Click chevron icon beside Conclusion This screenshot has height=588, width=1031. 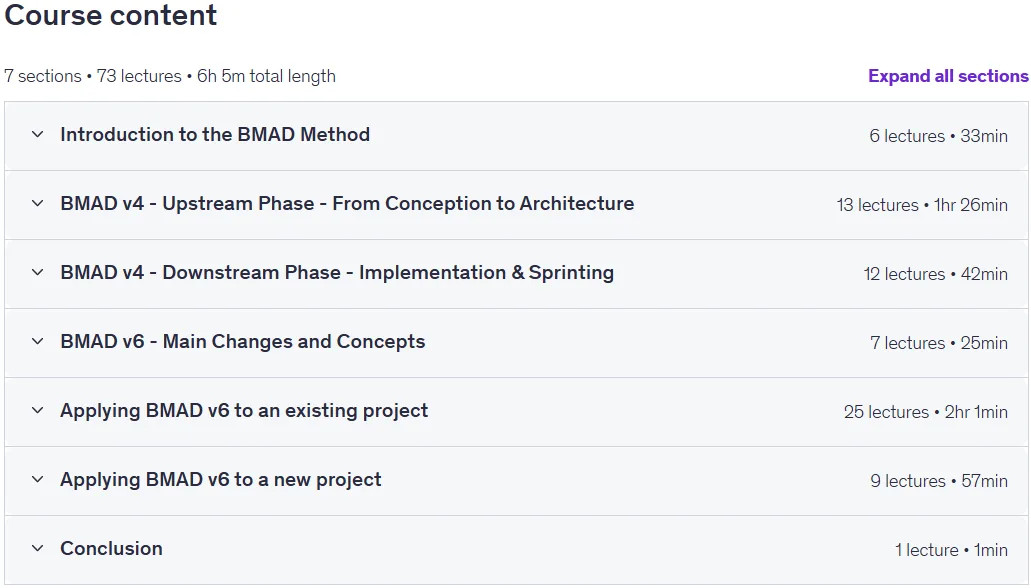tap(37, 549)
